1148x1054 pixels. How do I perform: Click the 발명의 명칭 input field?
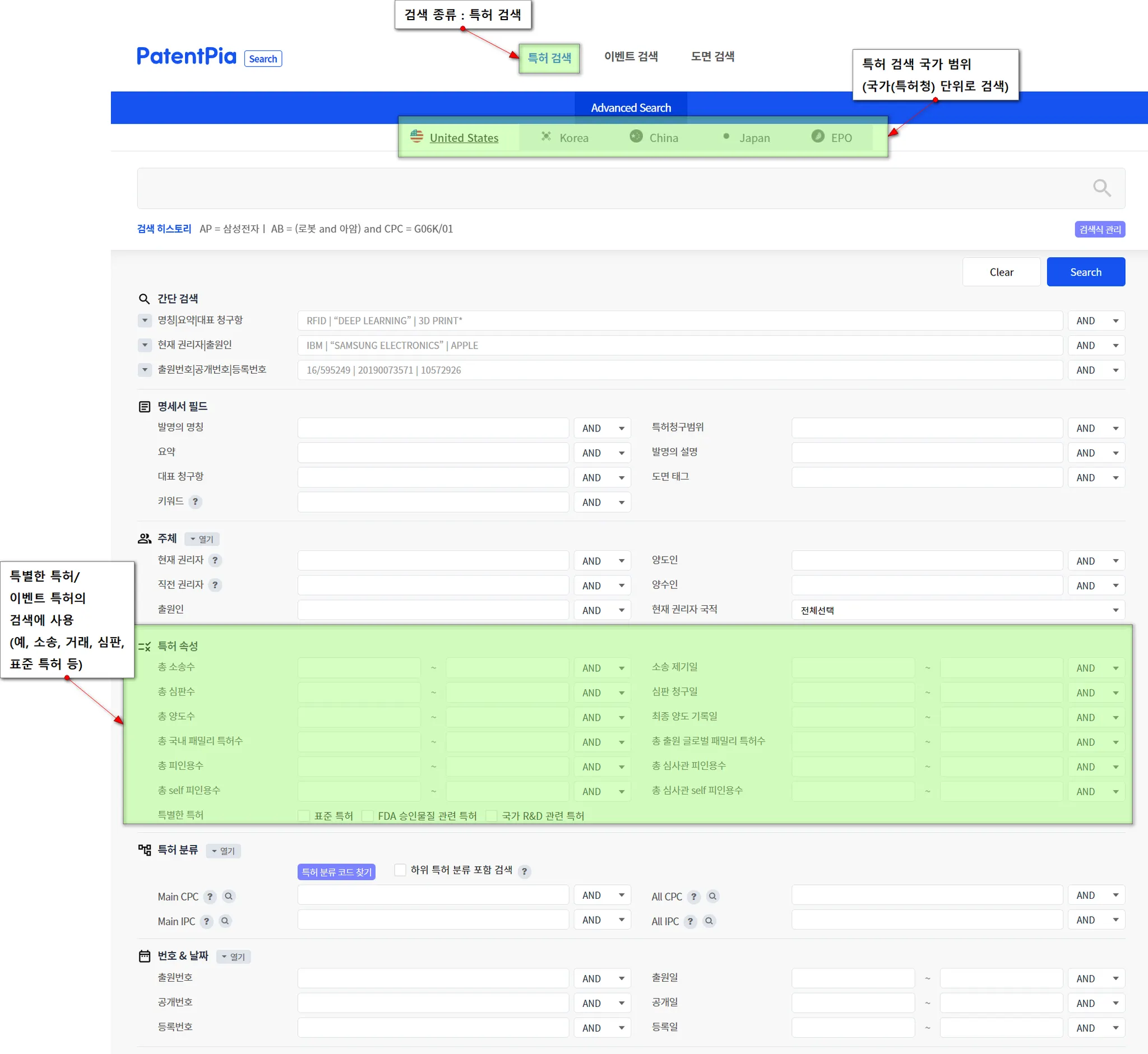(433, 428)
